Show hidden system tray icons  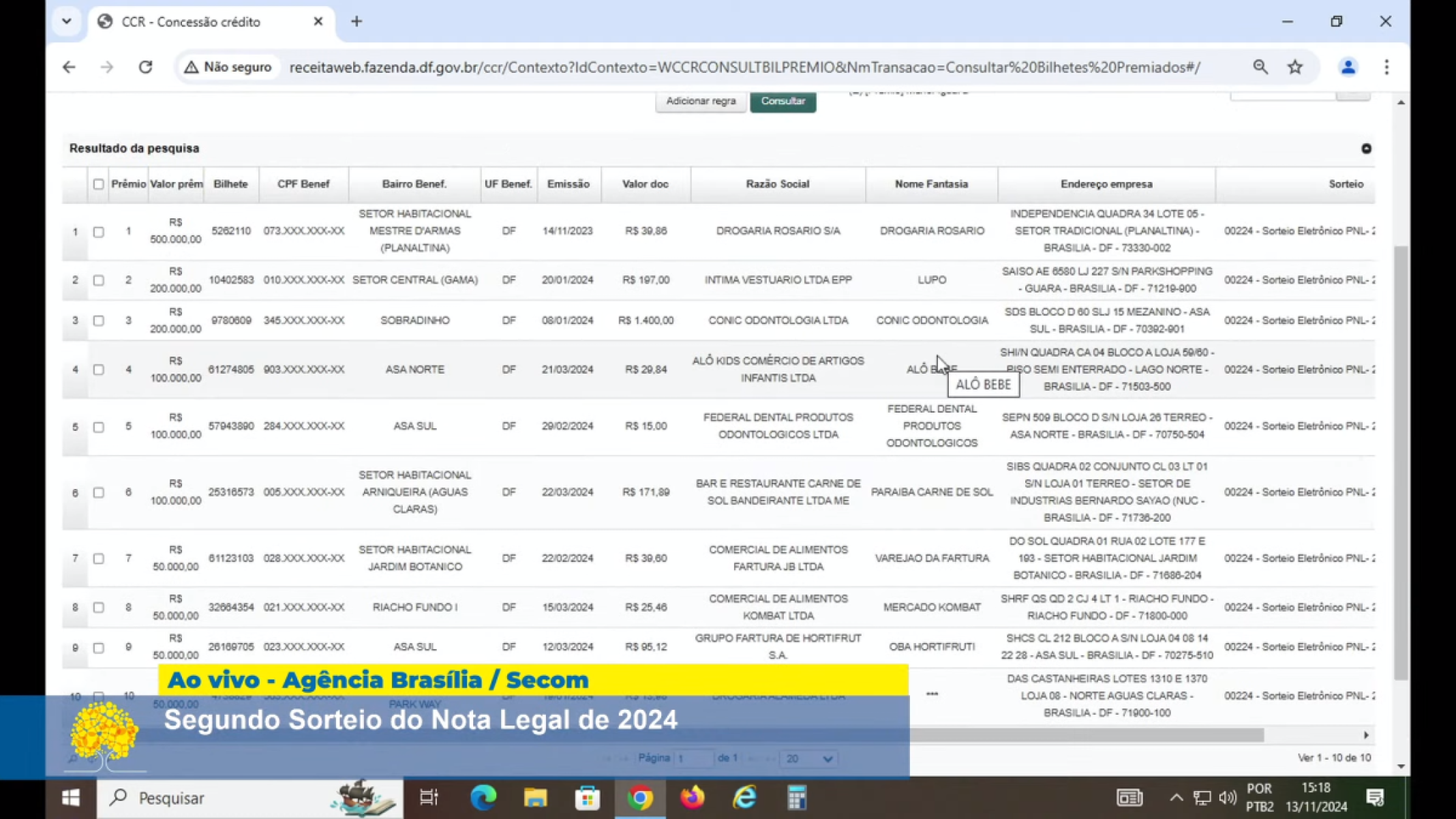click(1177, 797)
